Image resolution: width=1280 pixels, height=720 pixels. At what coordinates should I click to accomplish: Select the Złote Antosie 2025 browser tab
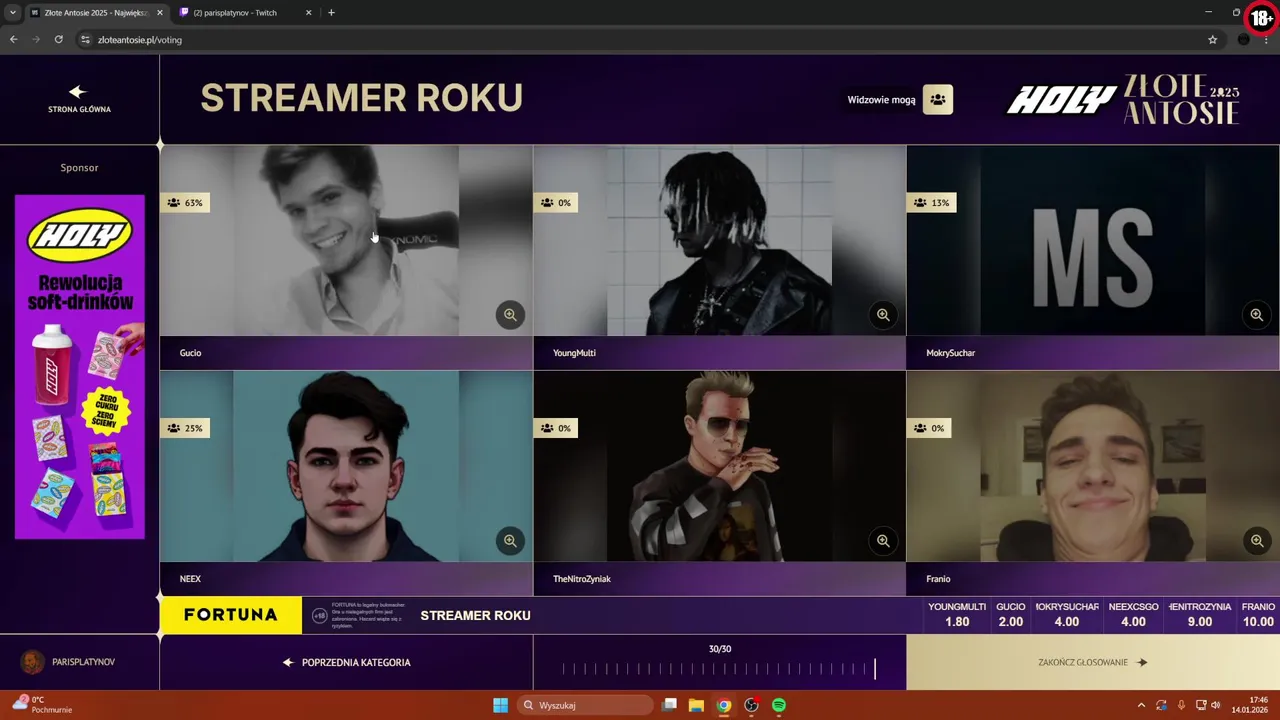(95, 13)
